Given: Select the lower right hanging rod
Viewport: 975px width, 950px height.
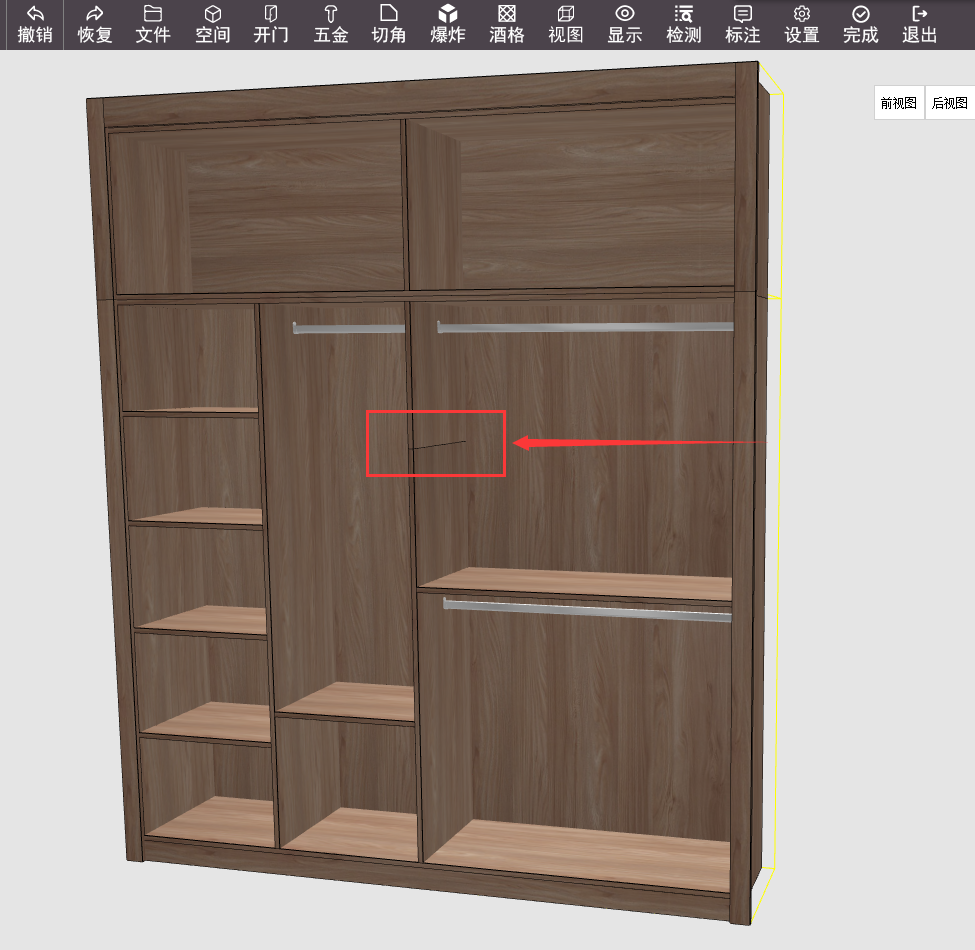Looking at the screenshot, I should pyautogui.click(x=587, y=609).
